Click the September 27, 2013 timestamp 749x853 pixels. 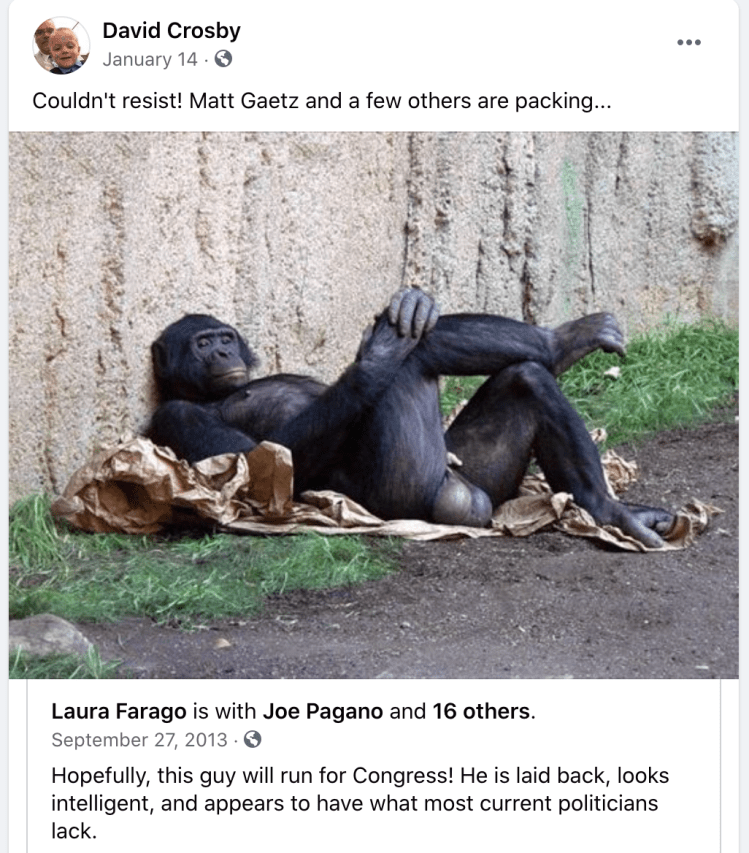(139, 740)
